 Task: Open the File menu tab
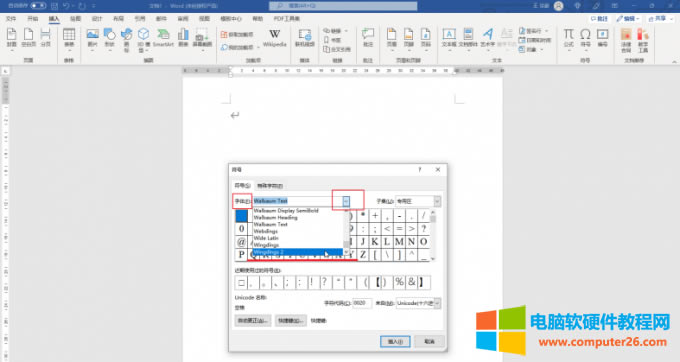pos(11,19)
